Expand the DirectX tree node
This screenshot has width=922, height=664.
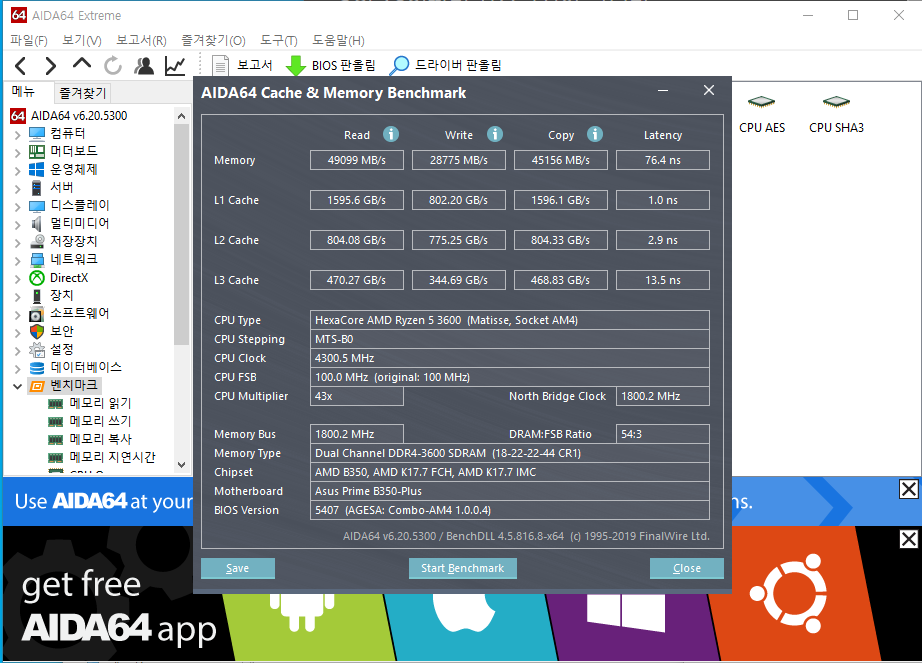[x=18, y=279]
